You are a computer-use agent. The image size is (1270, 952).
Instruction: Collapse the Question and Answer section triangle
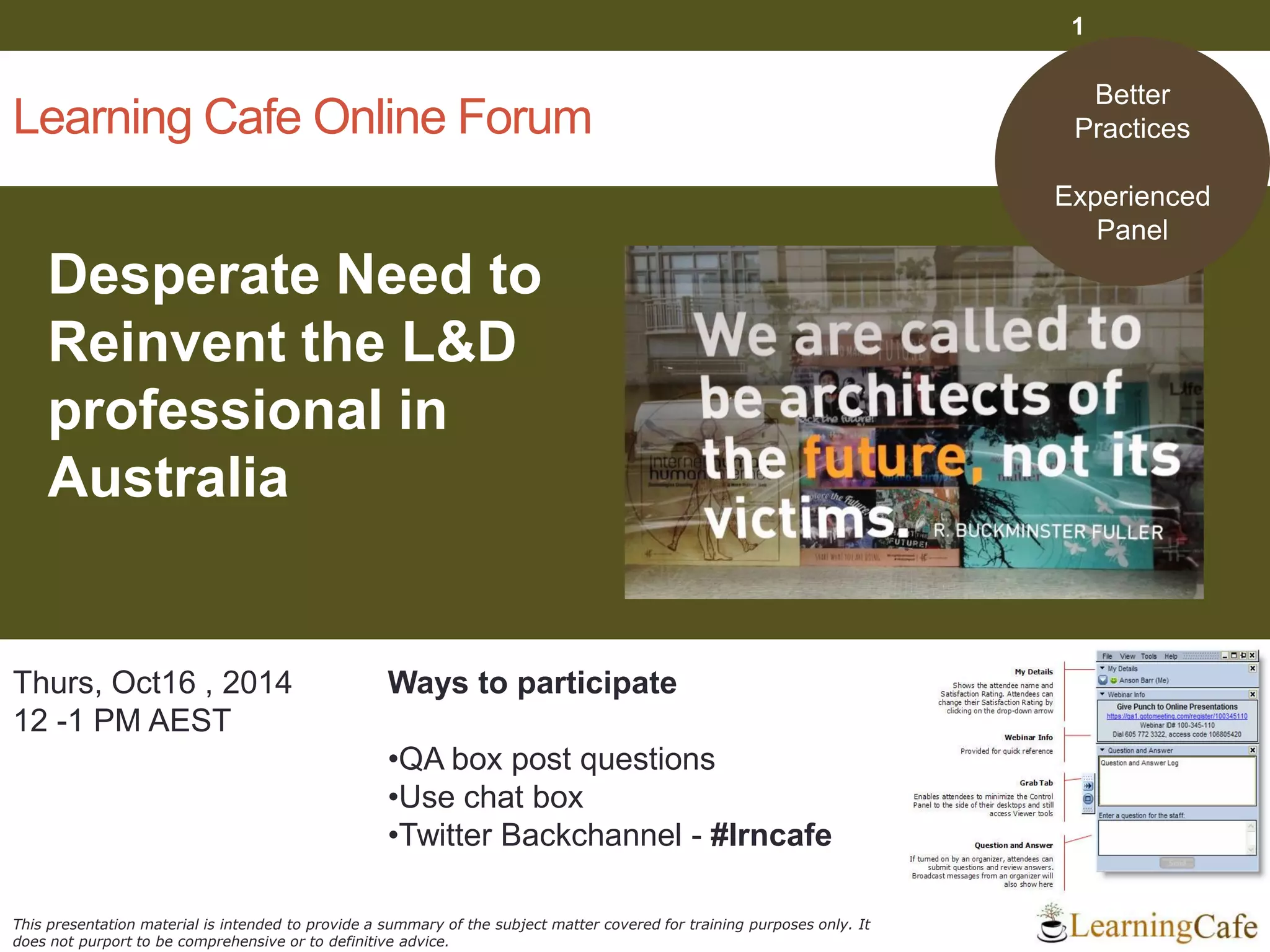[x=1103, y=751]
